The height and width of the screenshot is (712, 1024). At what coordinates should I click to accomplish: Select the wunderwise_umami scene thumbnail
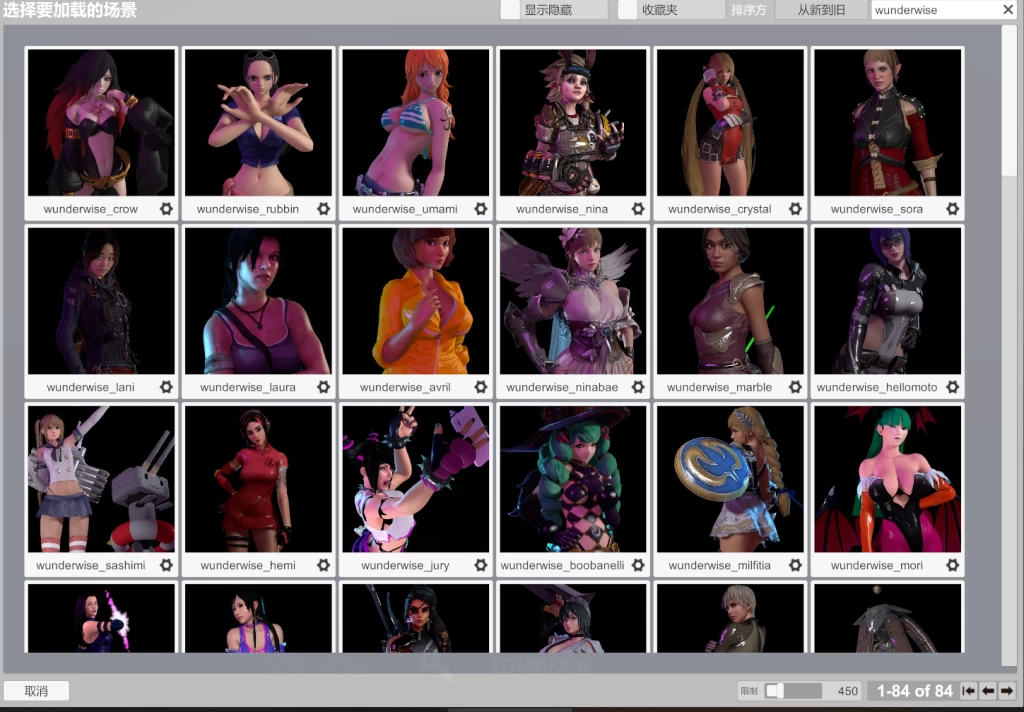pyautogui.click(x=416, y=122)
